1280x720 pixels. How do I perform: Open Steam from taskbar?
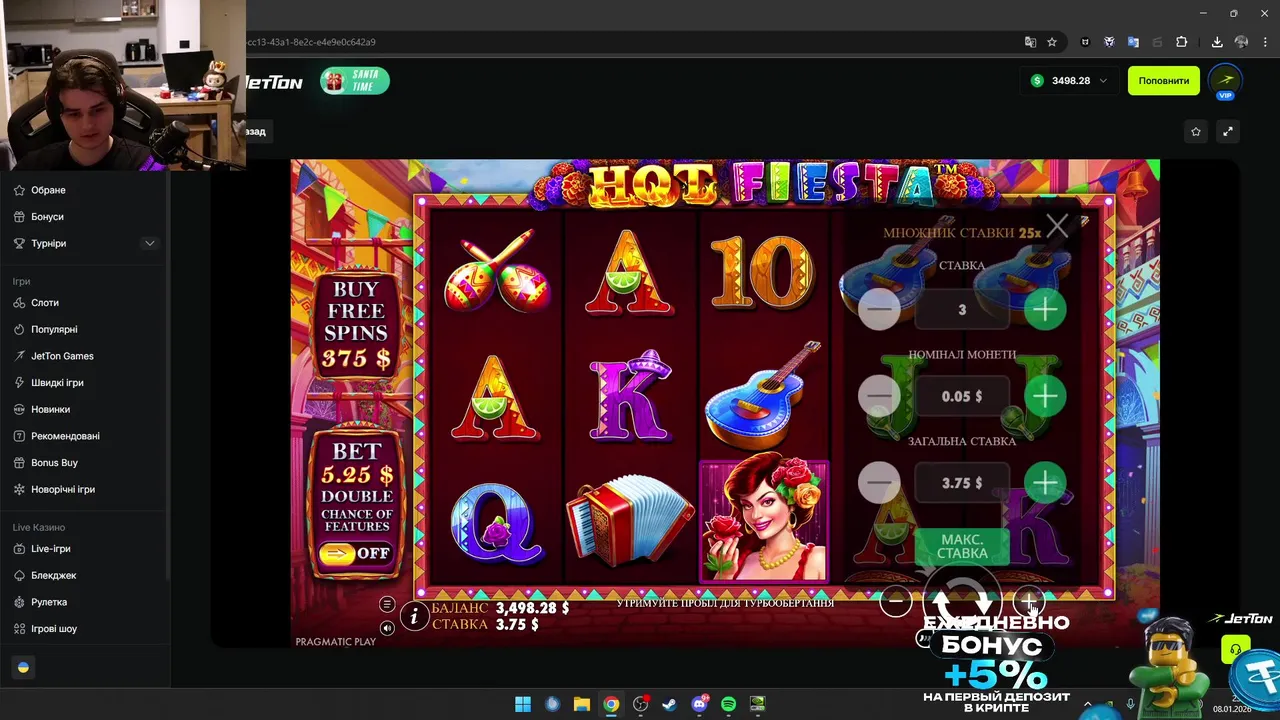point(669,704)
